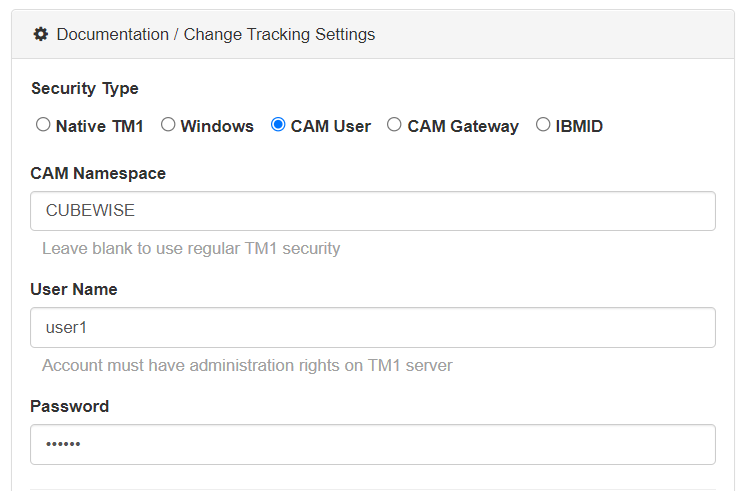The height and width of the screenshot is (491, 746).
Task: Click the 'Leave blank to use regular TM1 security' hint
Action: (191, 248)
